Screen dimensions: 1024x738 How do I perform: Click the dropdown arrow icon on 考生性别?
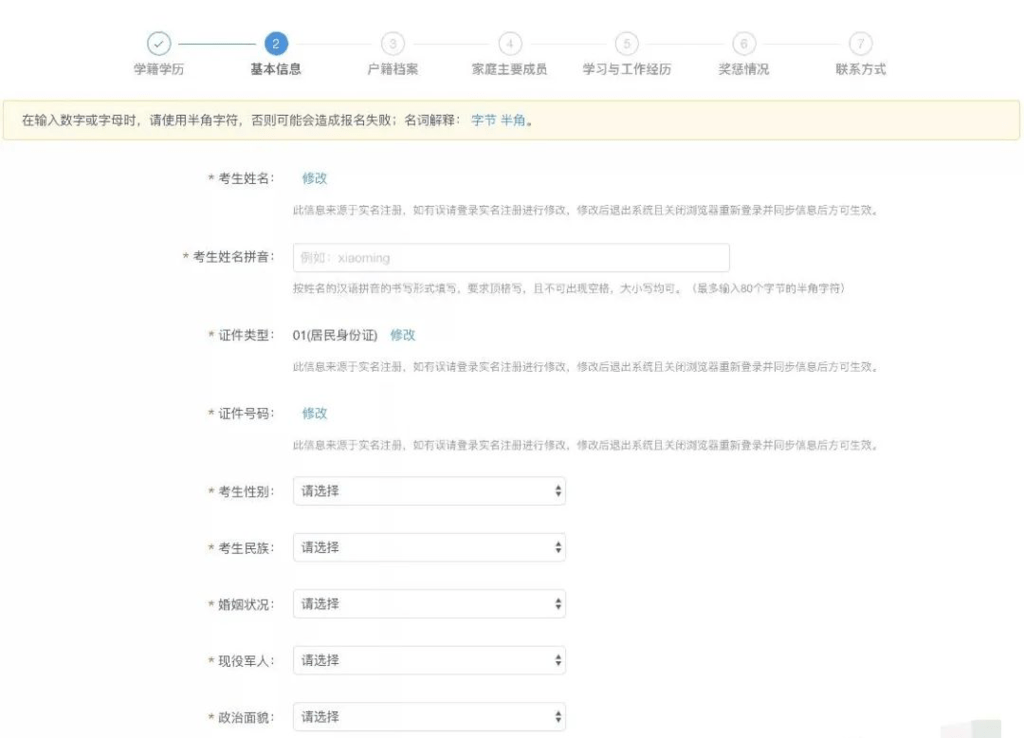click(x=556, y=490)
